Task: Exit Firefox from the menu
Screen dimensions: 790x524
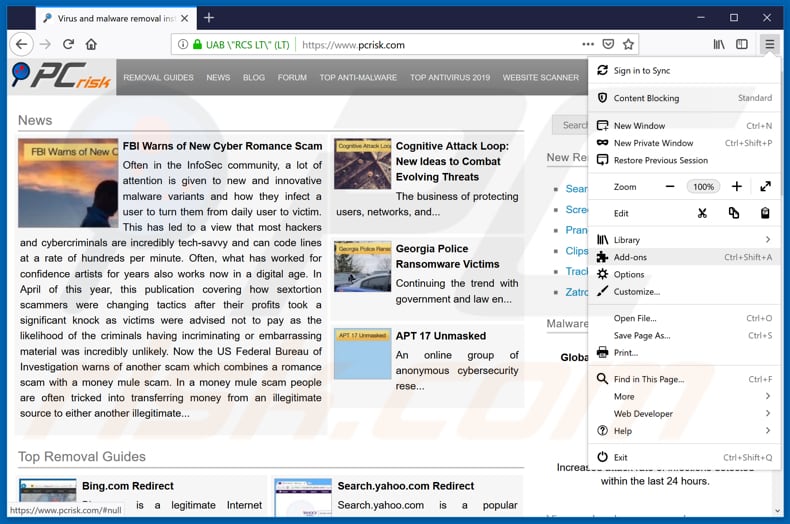Action: click(684, 457)
